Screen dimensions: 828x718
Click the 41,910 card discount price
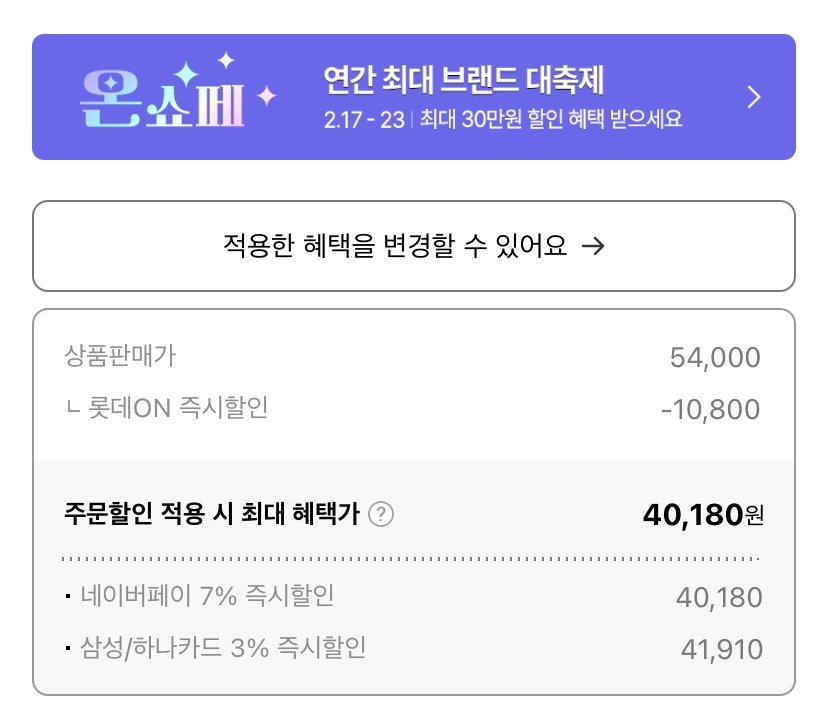click(720, 650)
